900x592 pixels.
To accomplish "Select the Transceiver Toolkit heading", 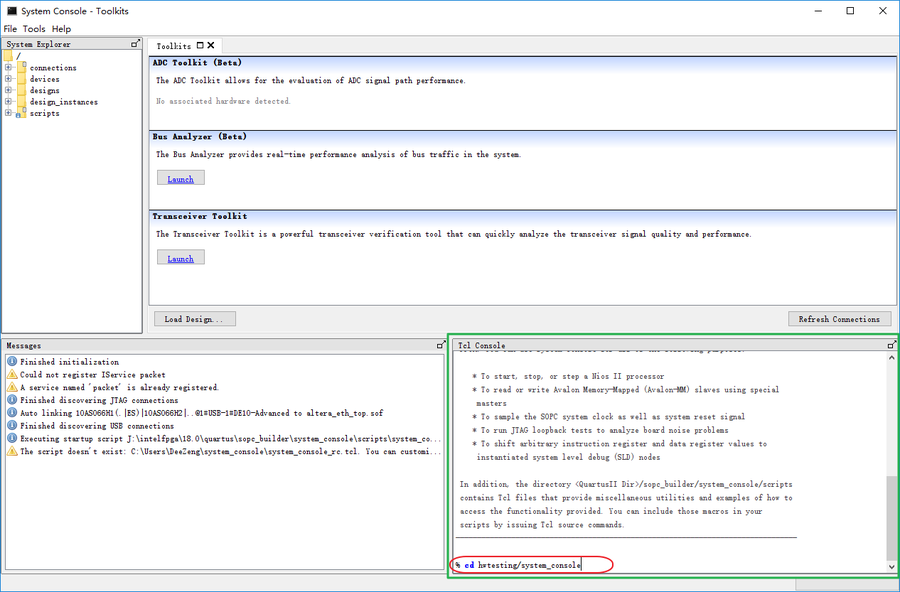I will click(200, 216).
